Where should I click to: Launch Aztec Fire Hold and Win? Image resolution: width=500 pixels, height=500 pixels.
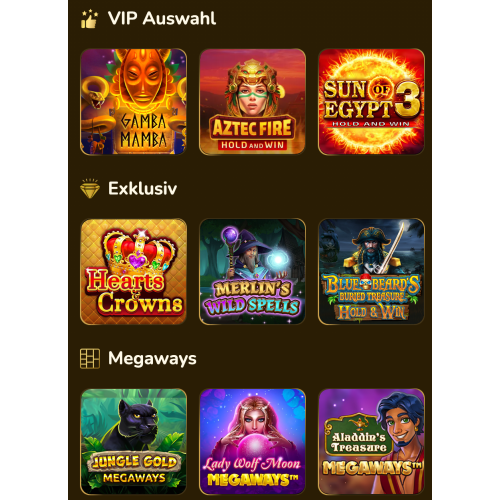(252, 102)
